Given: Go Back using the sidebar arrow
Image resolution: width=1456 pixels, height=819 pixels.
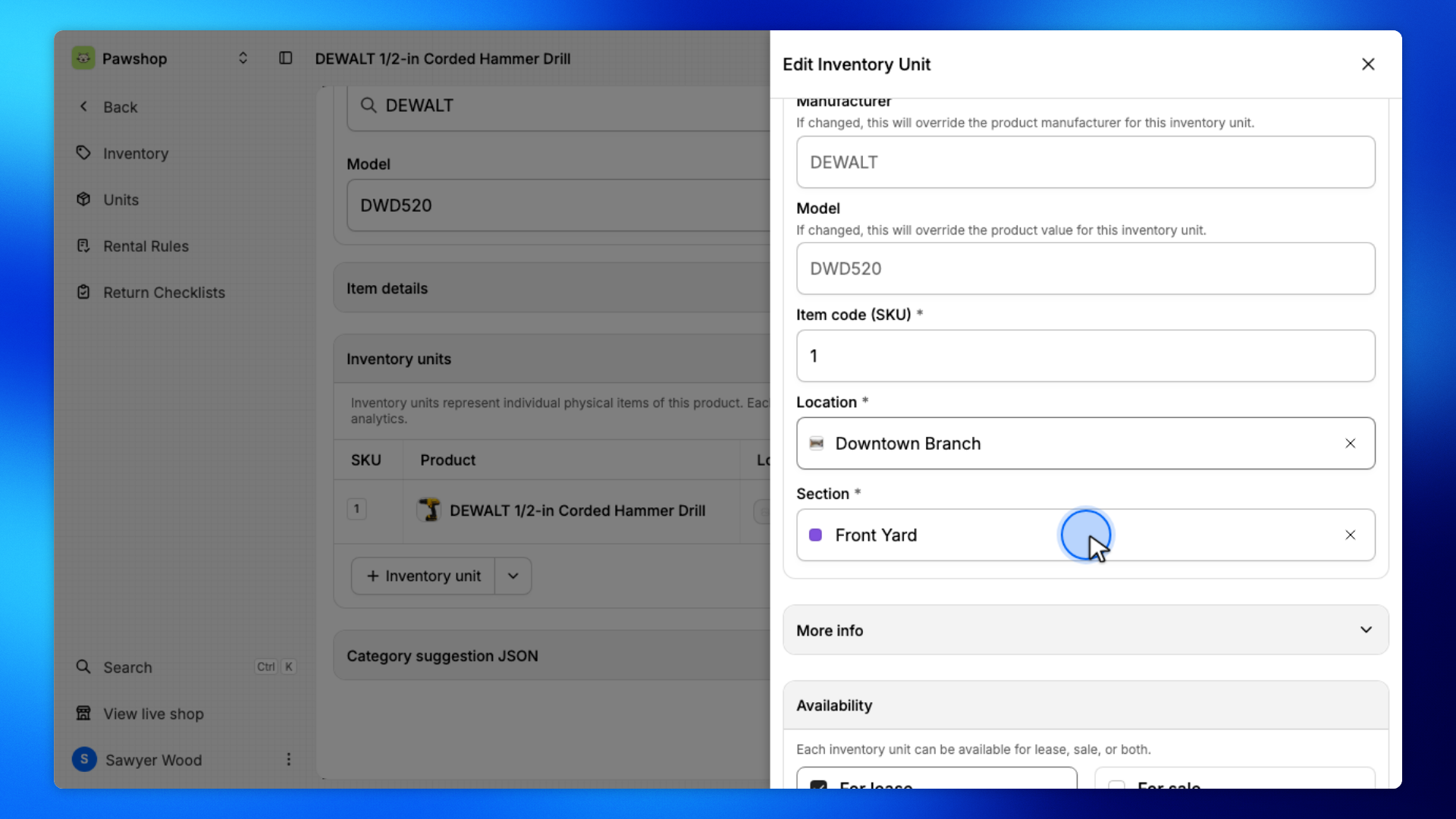Looking at the screenshot, I should (x=83, y=107).
